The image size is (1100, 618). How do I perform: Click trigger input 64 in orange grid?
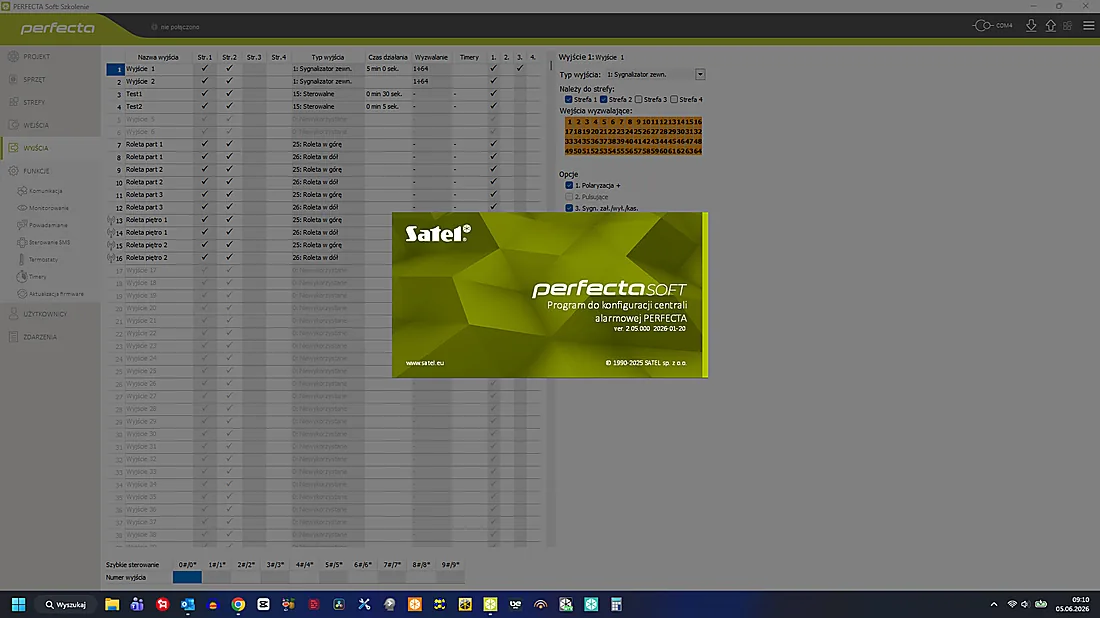(697, 152)
